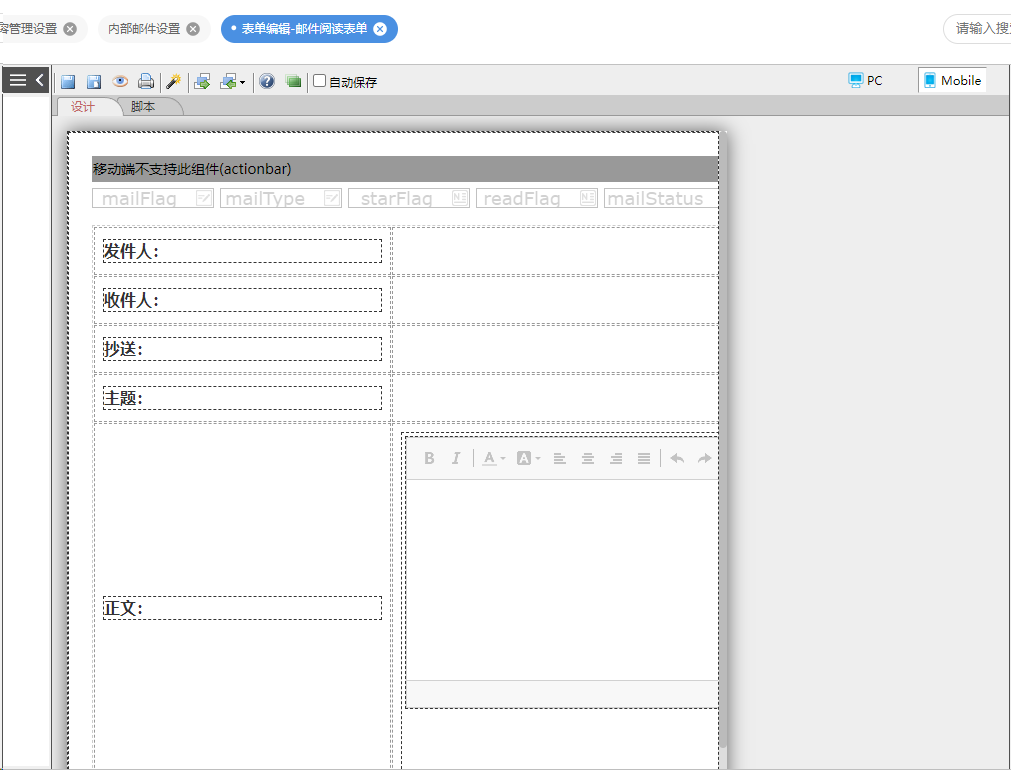Switch to the 脚本 tab

tap(143, 107)
